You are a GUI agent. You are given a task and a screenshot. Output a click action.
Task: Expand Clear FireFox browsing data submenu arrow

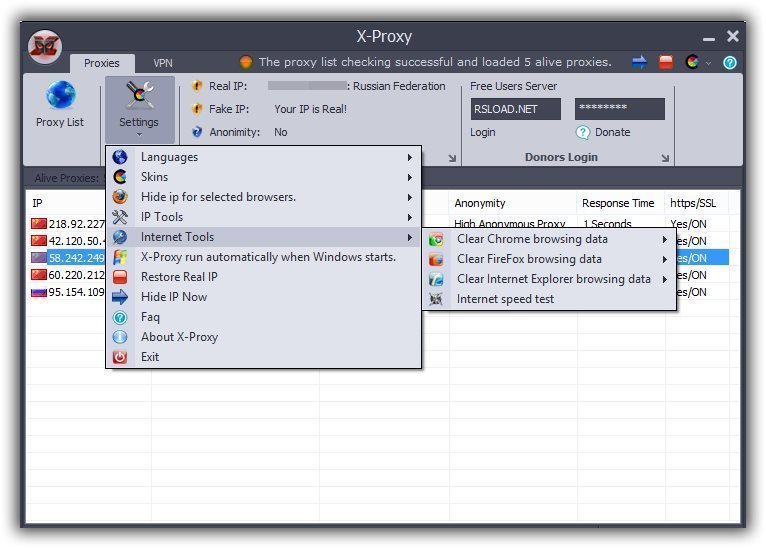tap(665, 259)
